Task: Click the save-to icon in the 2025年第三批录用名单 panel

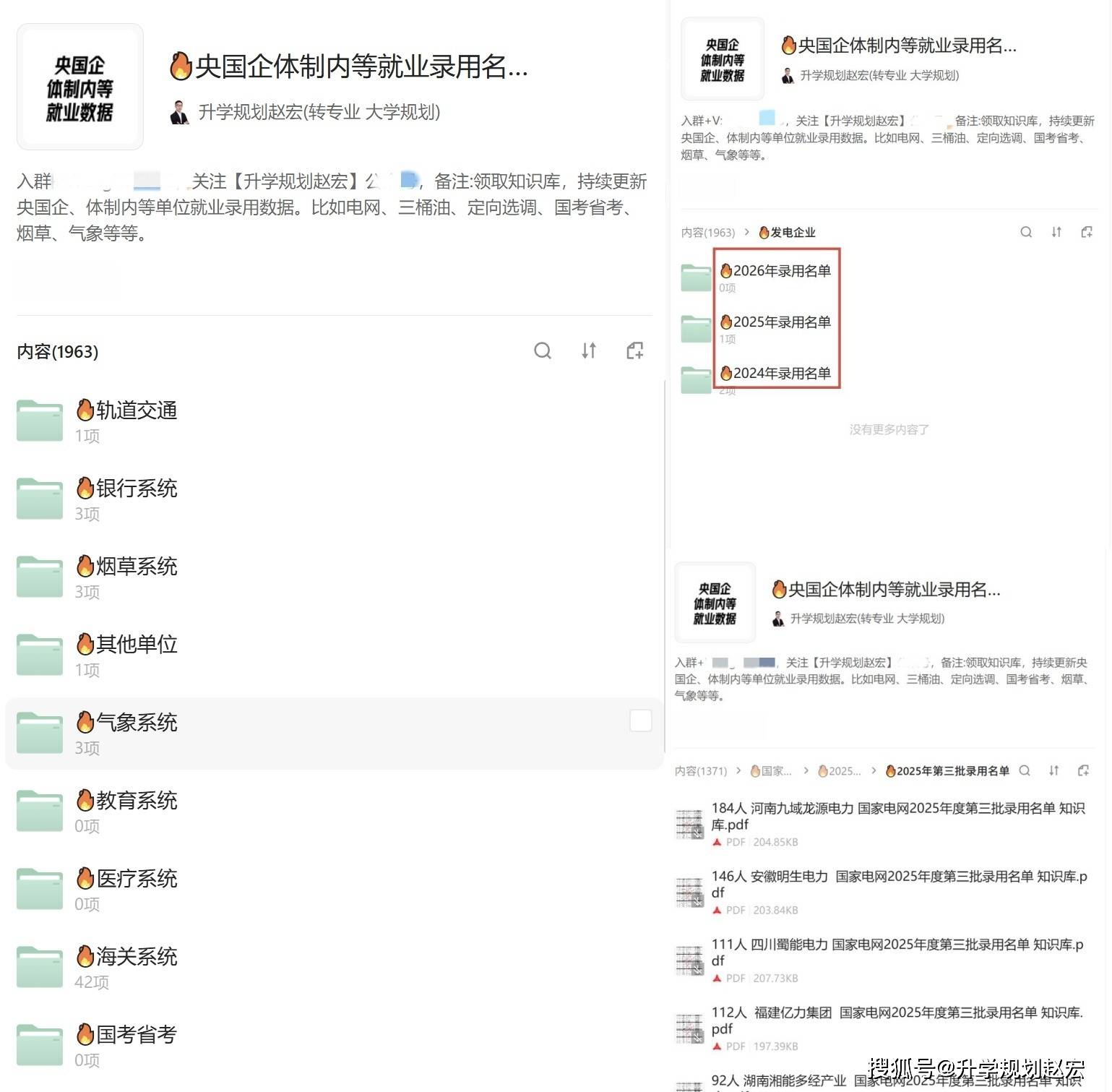Action: 1083,770
